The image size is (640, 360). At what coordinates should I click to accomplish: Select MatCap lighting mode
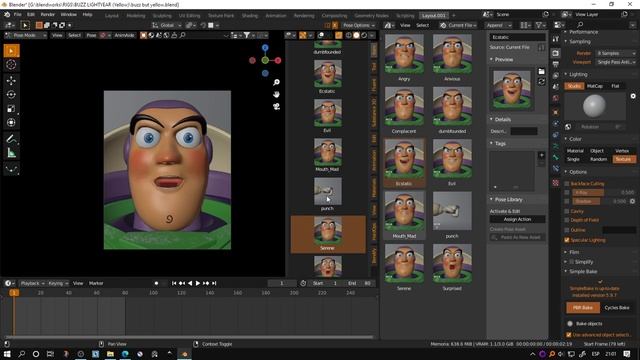[595, 86]
